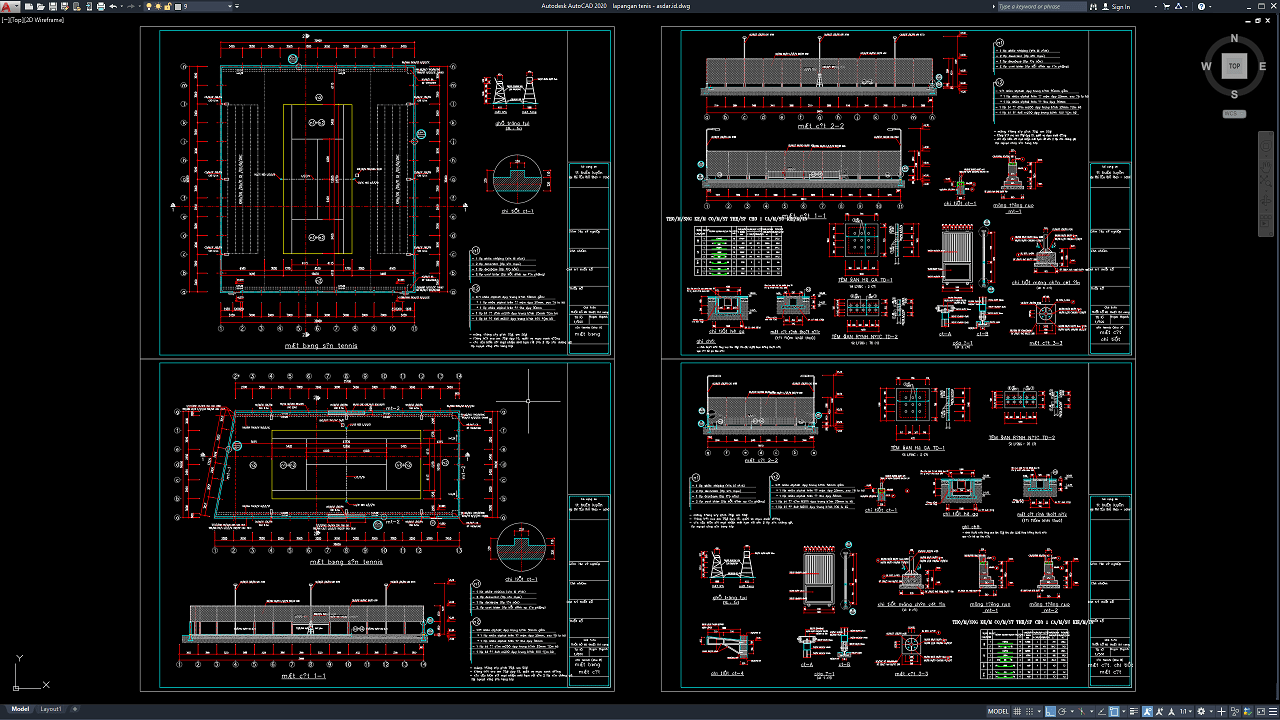Click the Open folder icon
1280x720 pixels.
tap(40, 6)
